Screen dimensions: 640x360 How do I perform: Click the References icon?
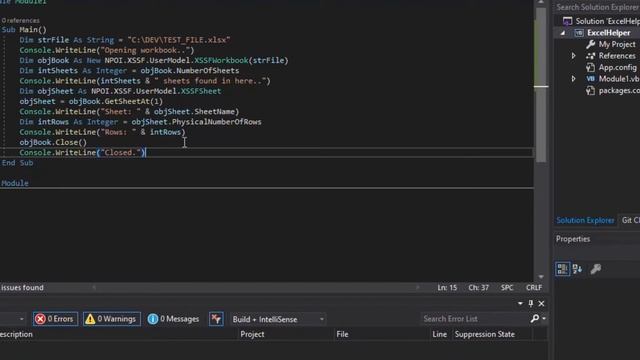pyautogui.click(x=590, y=56)
